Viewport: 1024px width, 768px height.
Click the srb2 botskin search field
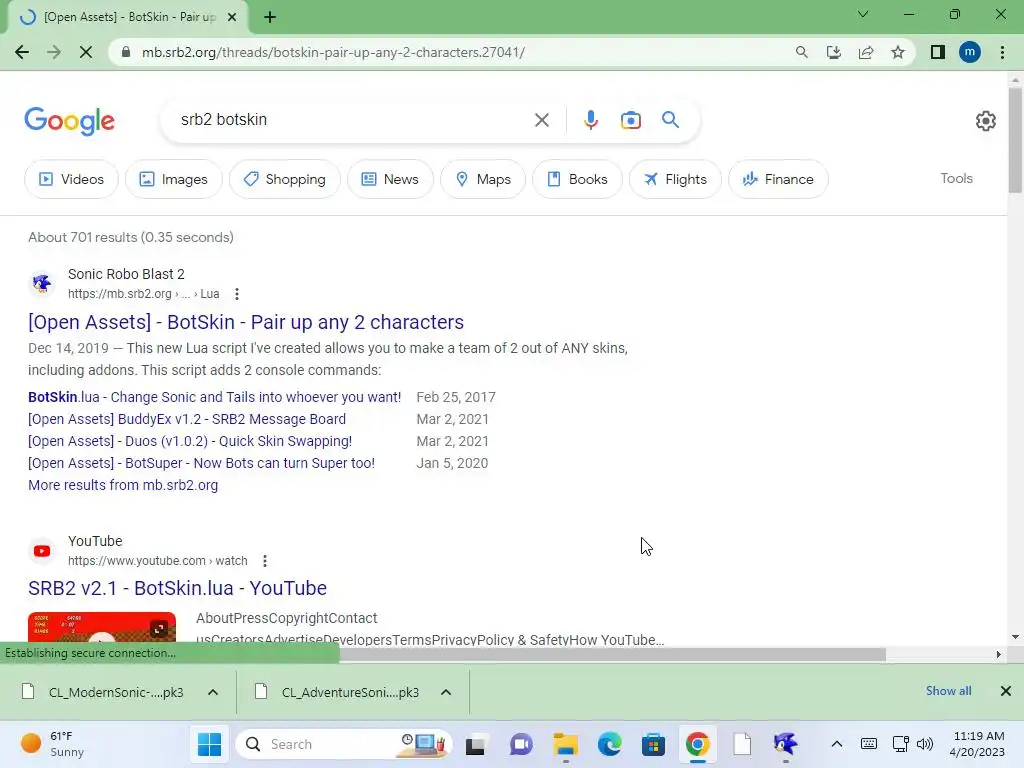[x=353, y=120]
